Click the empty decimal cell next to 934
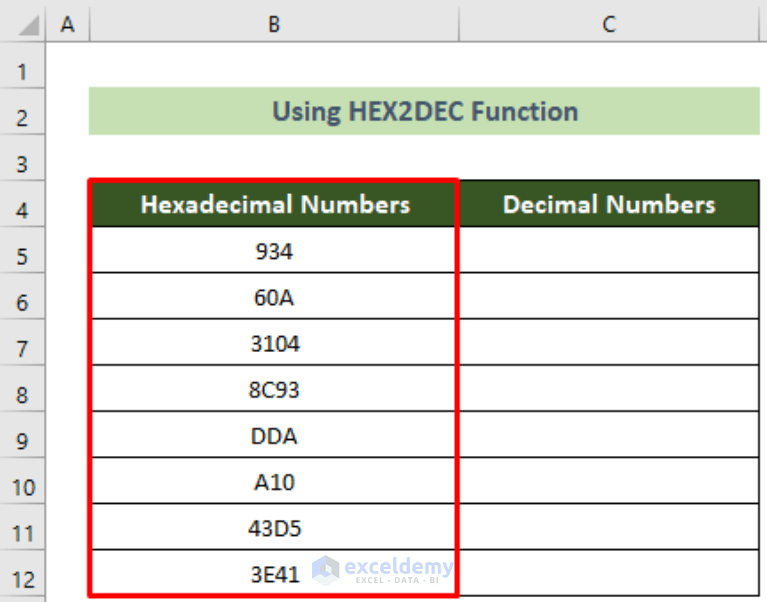 (609, 250)
